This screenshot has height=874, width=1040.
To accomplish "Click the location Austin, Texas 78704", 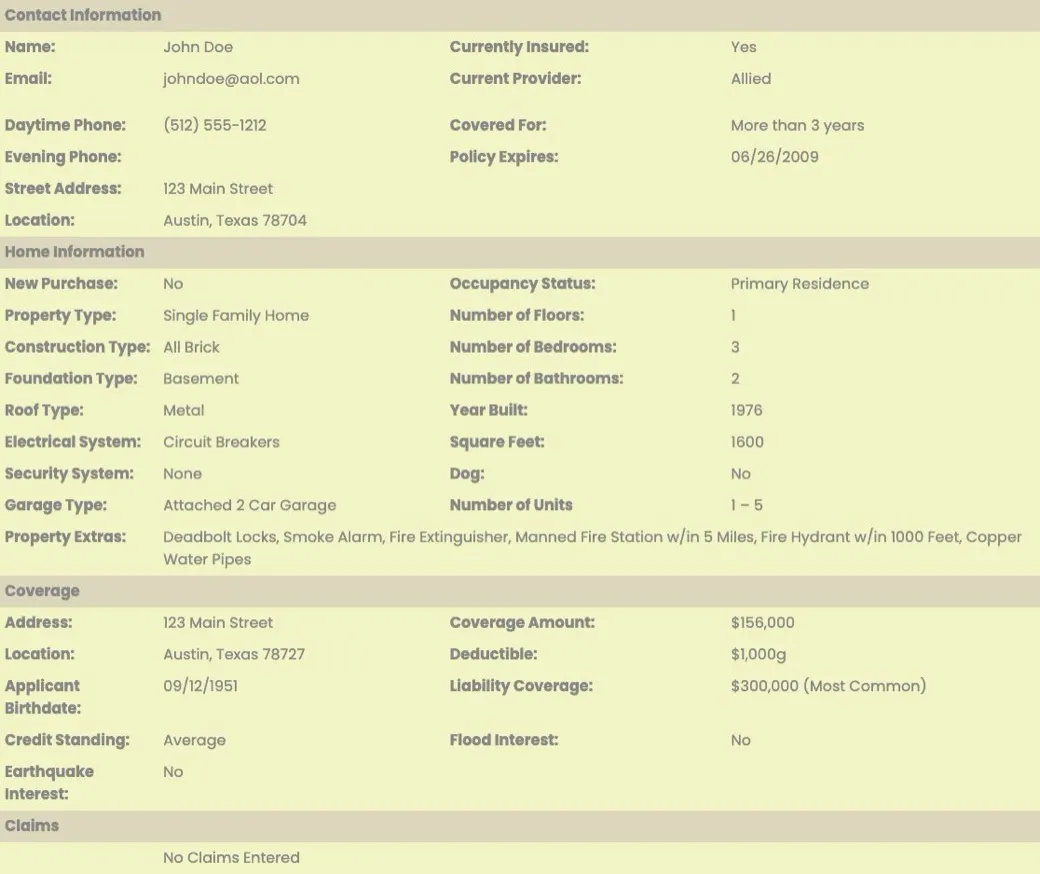I will point(235,221).
